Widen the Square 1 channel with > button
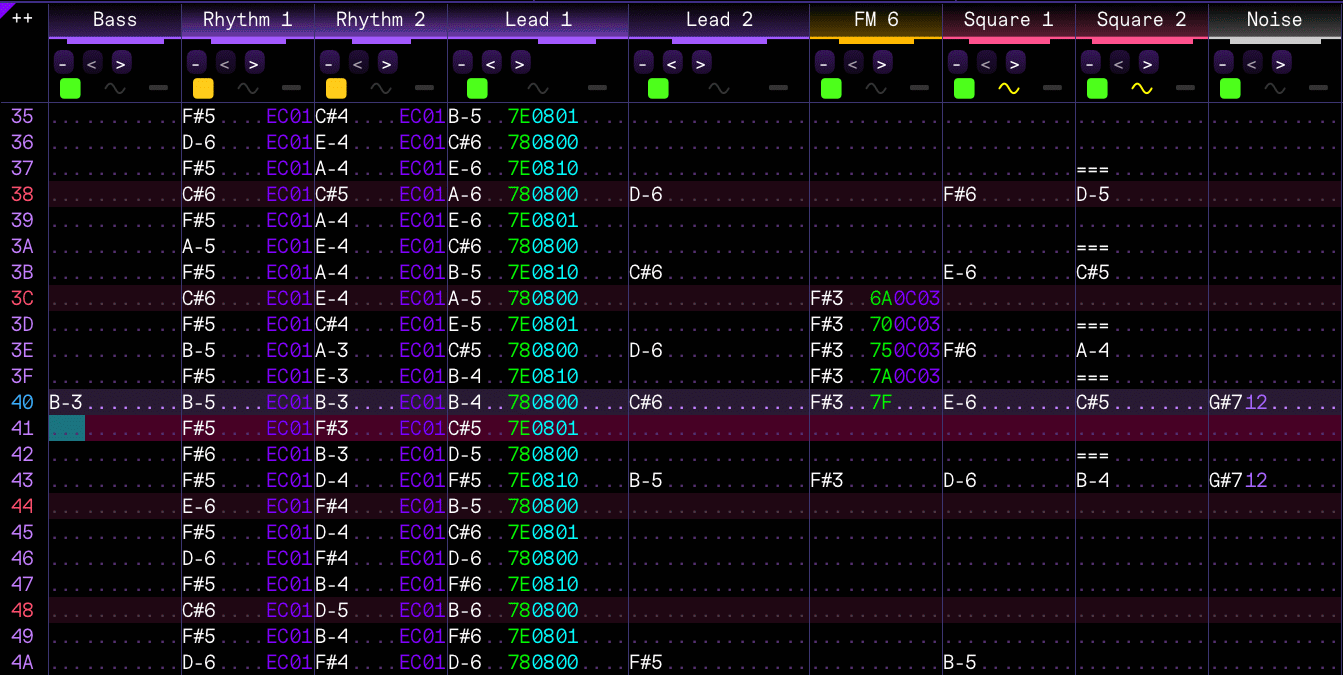This screenshot has width=1343, height=675. (x=1015, y=62)
